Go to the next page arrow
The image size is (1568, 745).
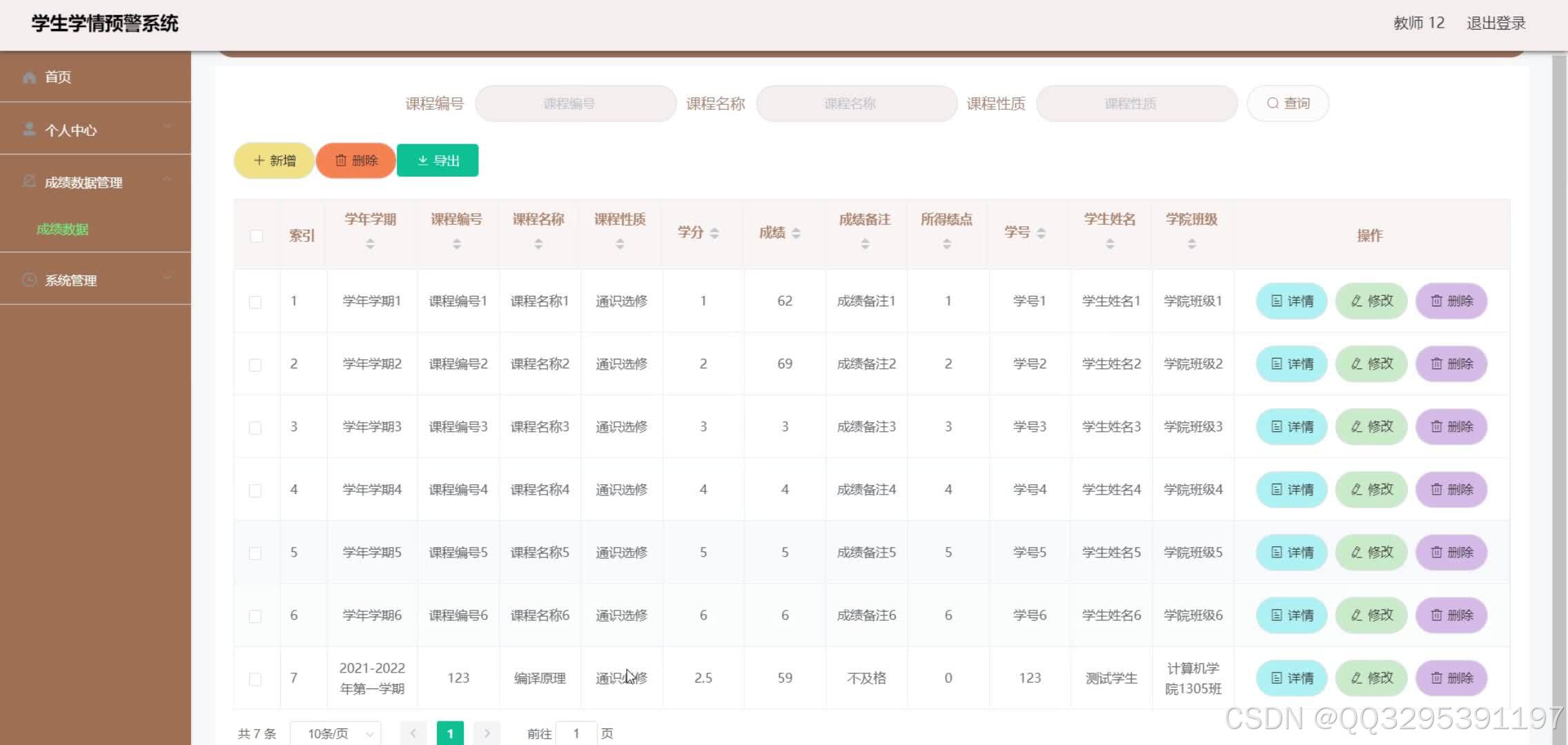click(487, 733)
